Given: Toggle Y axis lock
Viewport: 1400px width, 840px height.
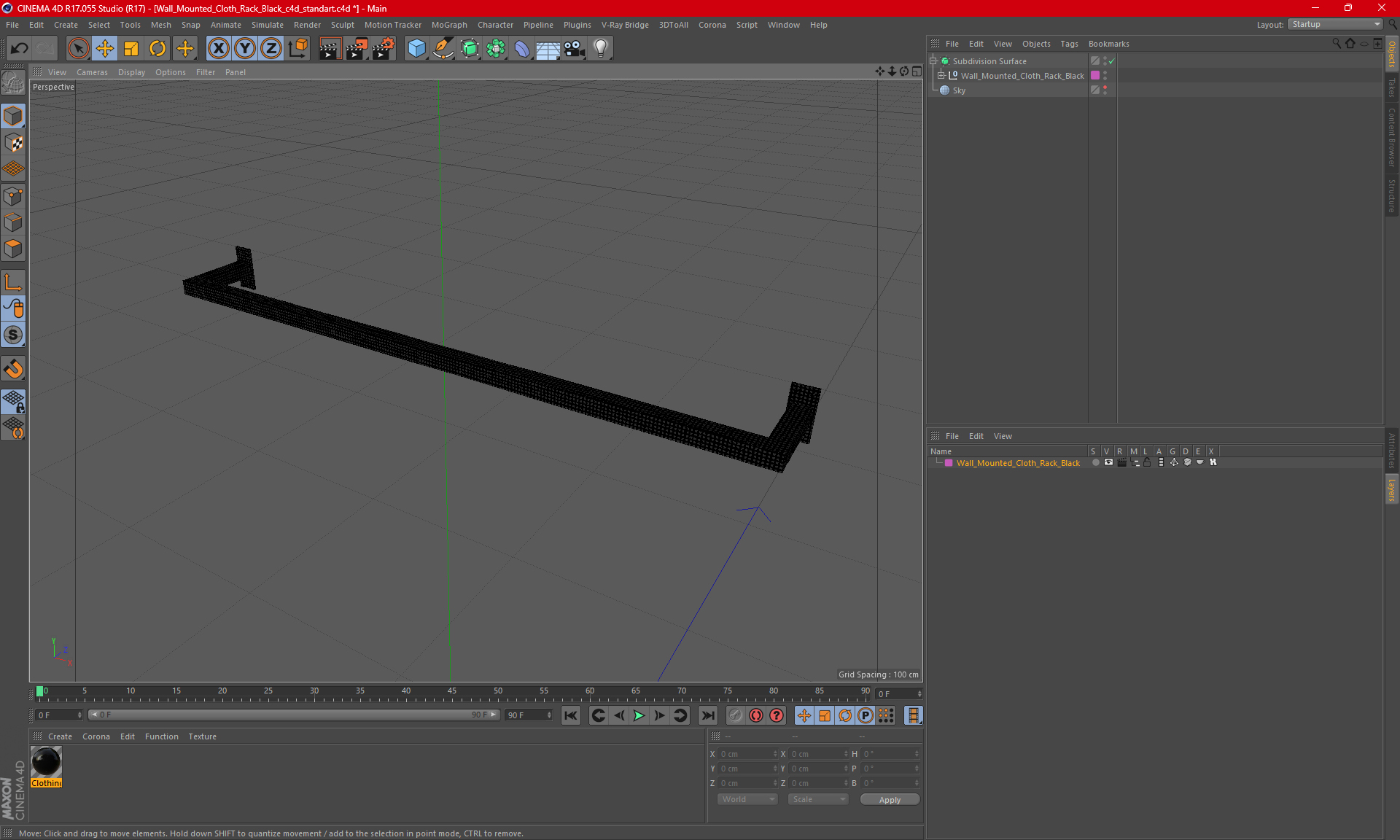Looking at the screenshot, I should click(x=245, y=48).
